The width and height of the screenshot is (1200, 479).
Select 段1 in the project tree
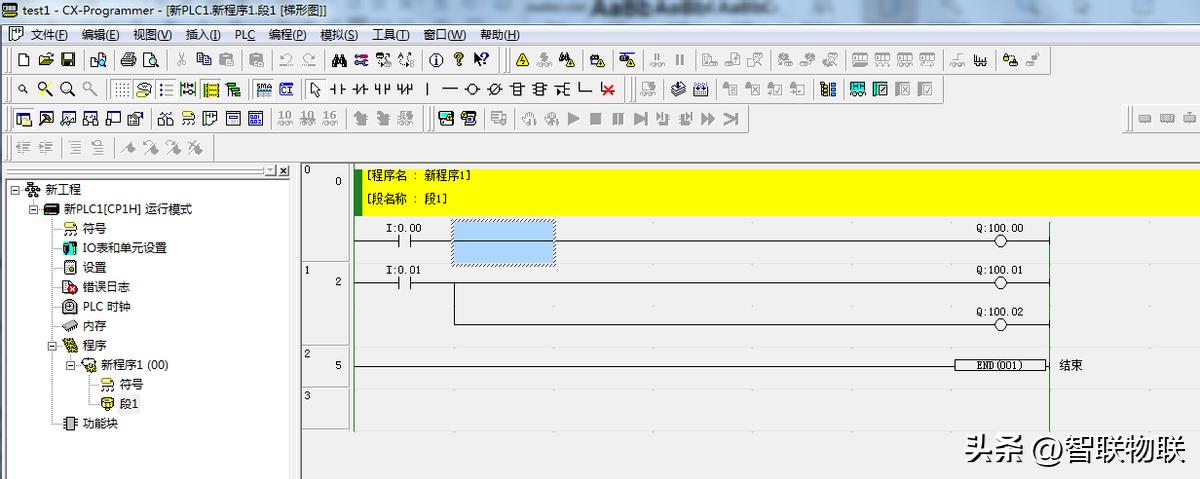pyautogui.click(x=129, y=404)
